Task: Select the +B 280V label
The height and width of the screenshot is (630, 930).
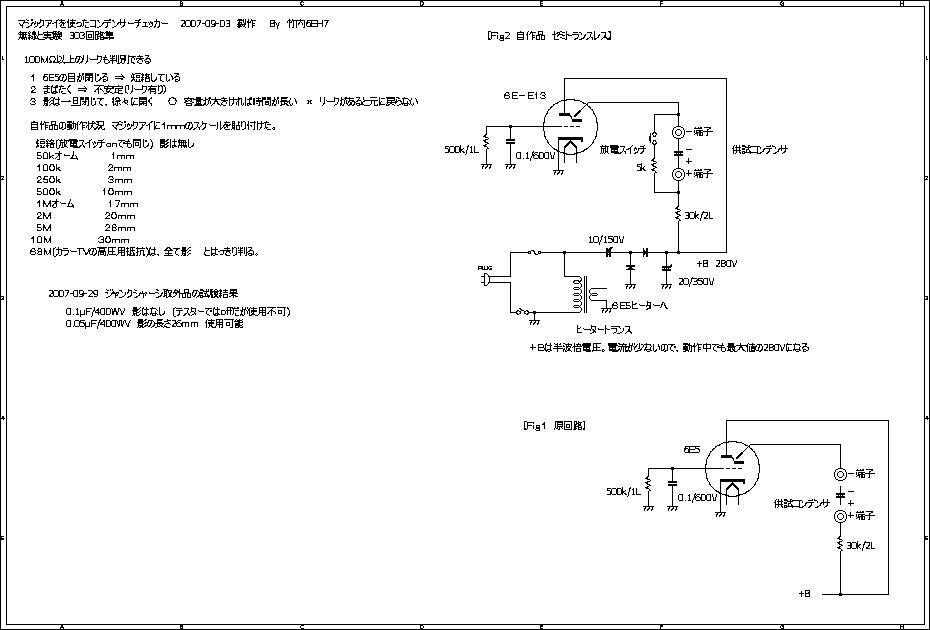Action: point(717,263)
